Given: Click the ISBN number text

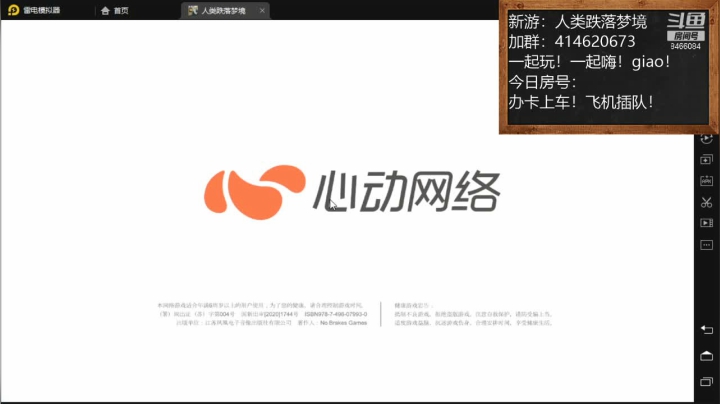Looking at the screenshot, I should pos(336,314).
